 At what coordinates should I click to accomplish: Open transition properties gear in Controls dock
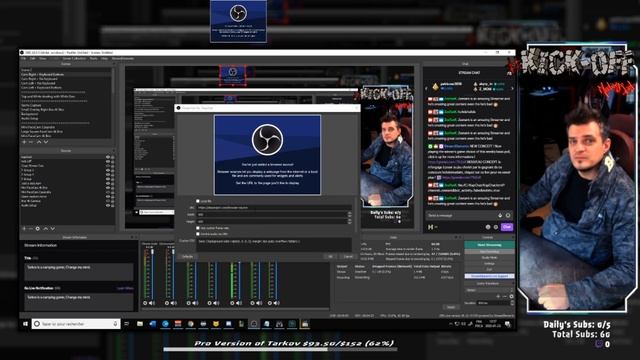[x=511, y=296]
